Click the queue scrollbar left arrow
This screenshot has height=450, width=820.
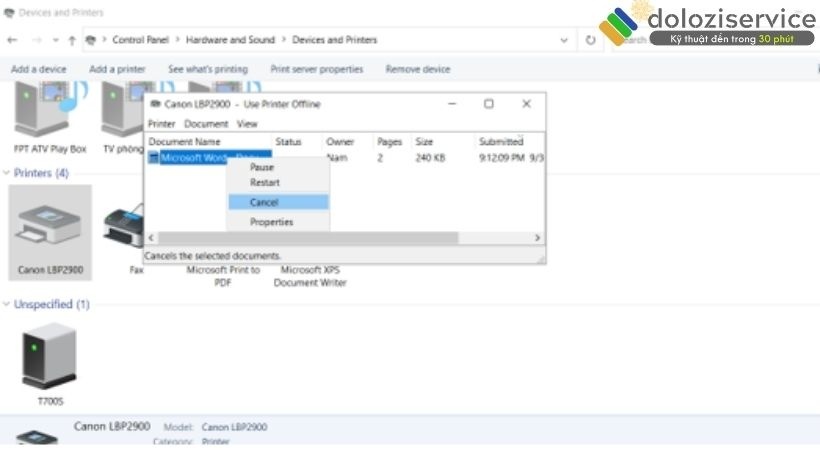point(151,238)
